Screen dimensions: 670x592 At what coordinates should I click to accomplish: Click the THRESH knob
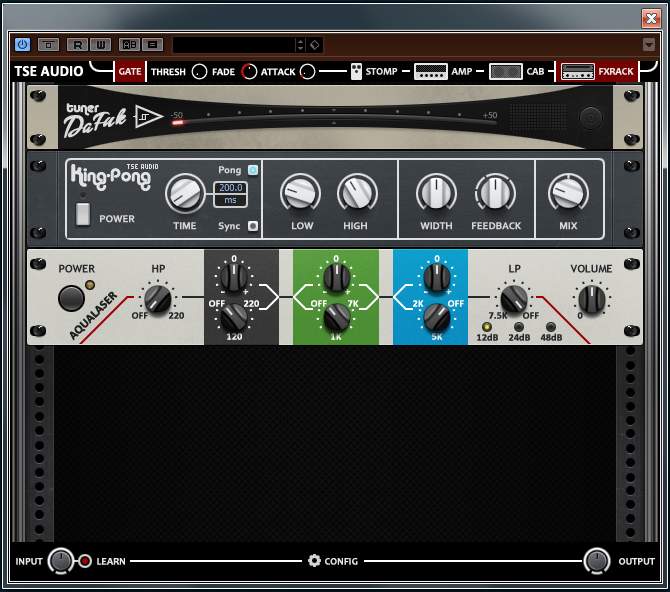coord(199,72)
